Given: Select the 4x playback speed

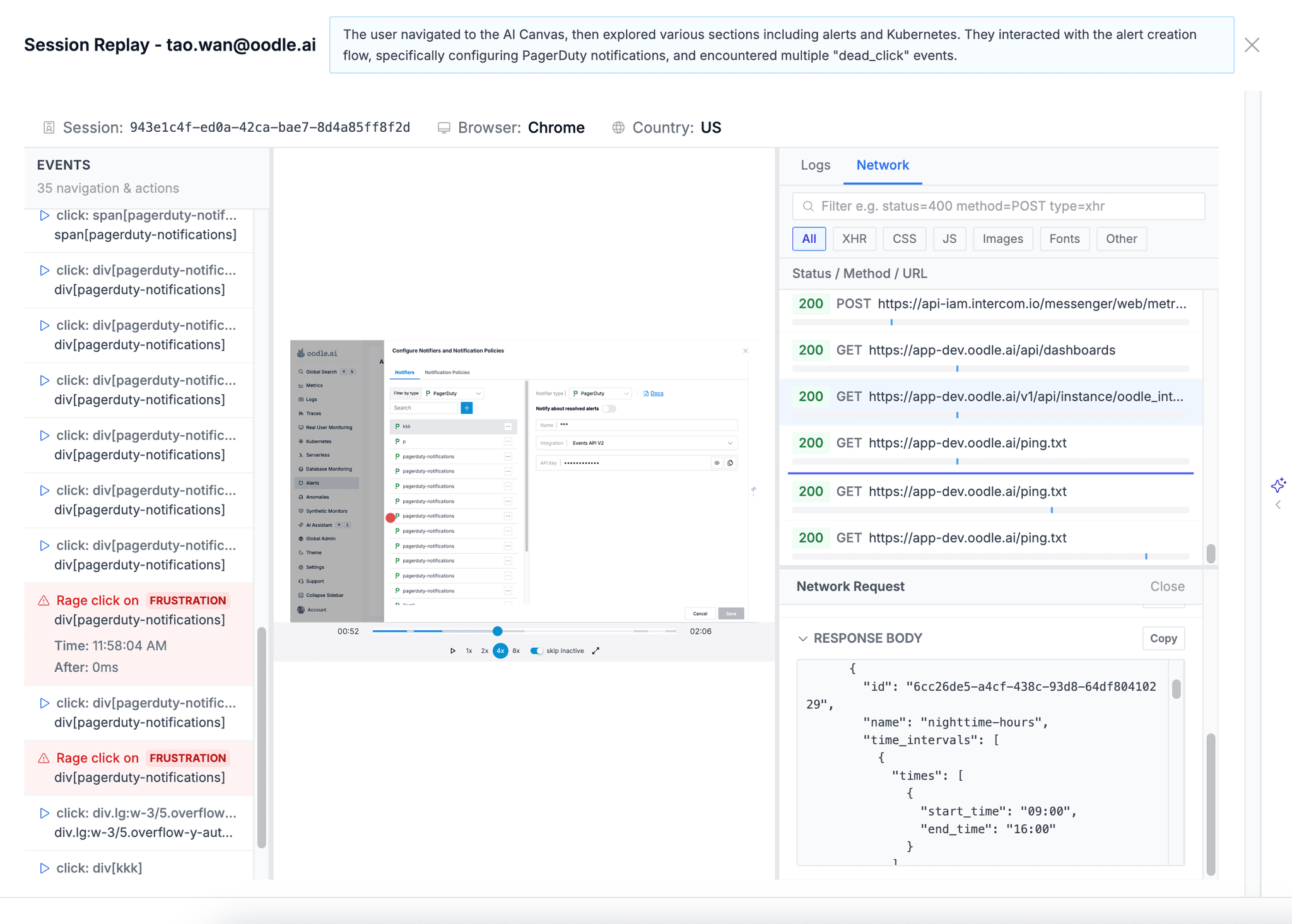Looking at the screenshot, I should click(500, 651).
